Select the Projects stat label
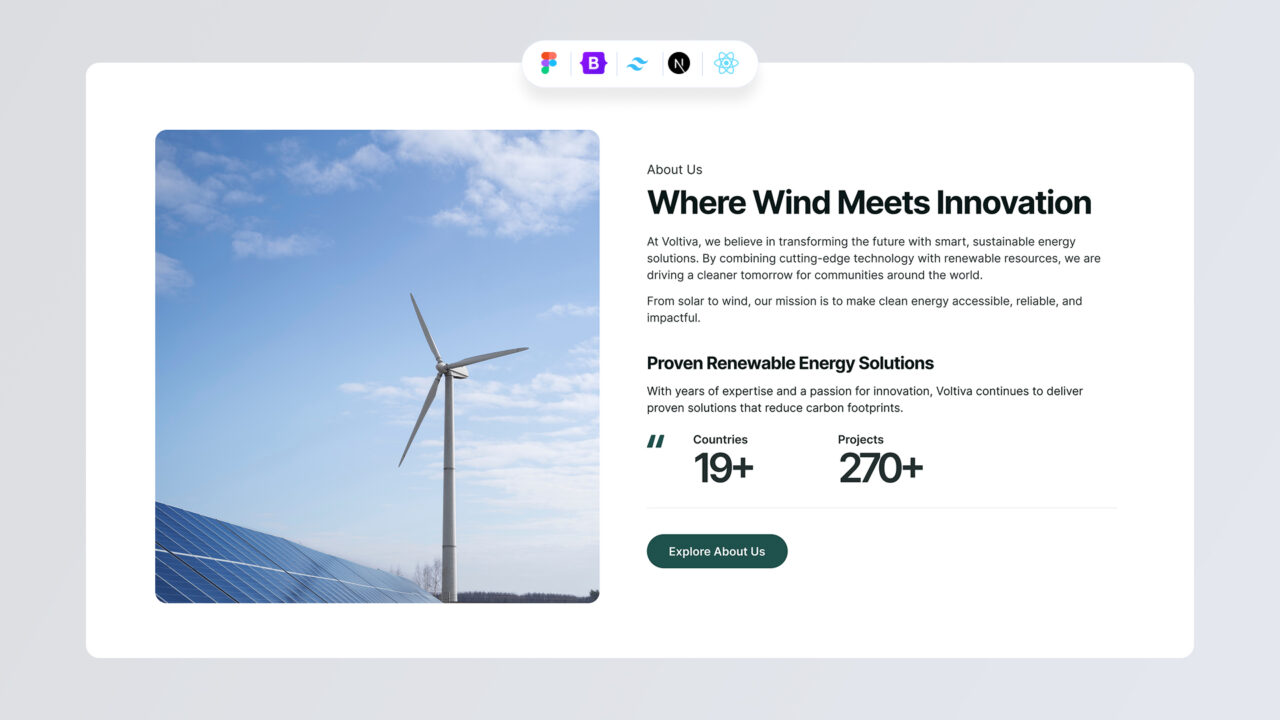This screenshot has width=1280, height=720. 860,440
